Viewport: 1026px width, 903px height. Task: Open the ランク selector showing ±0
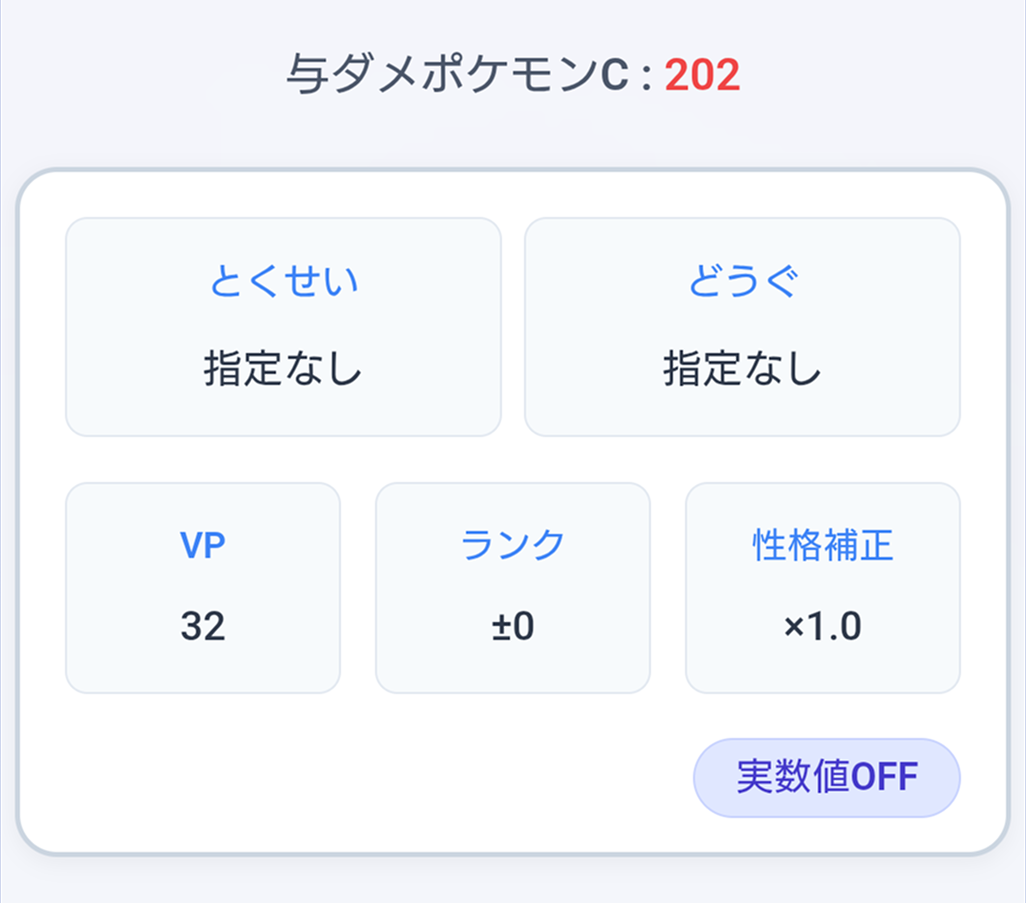[x=512, y=587]
